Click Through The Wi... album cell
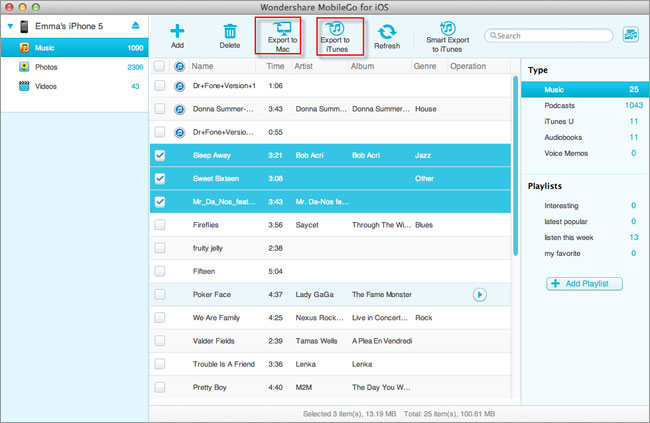Image resolution: width=650 pixels, height=423 pixels. click(x=381, y=225)
